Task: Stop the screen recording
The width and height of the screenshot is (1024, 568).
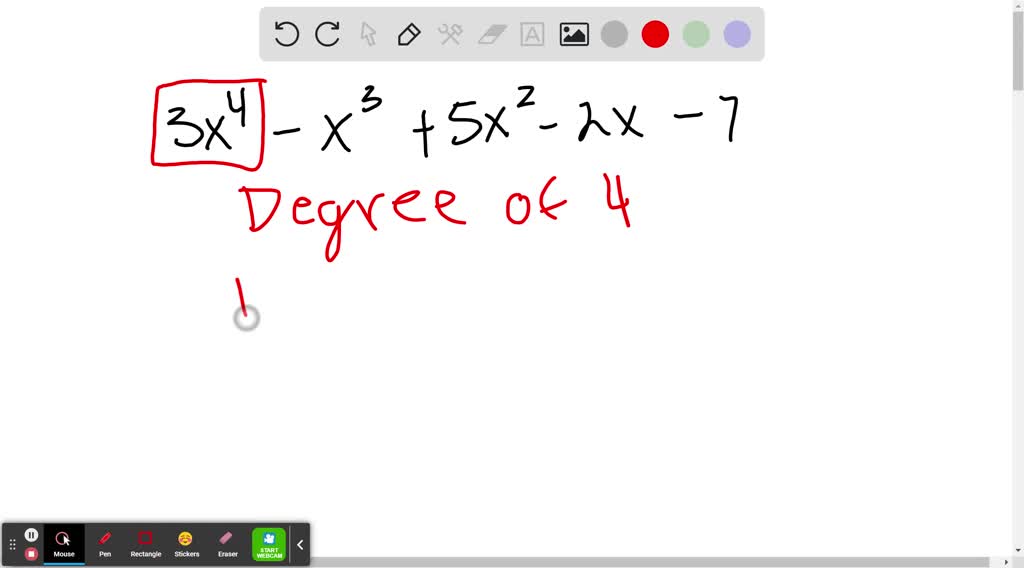Action: pos(31,554)
